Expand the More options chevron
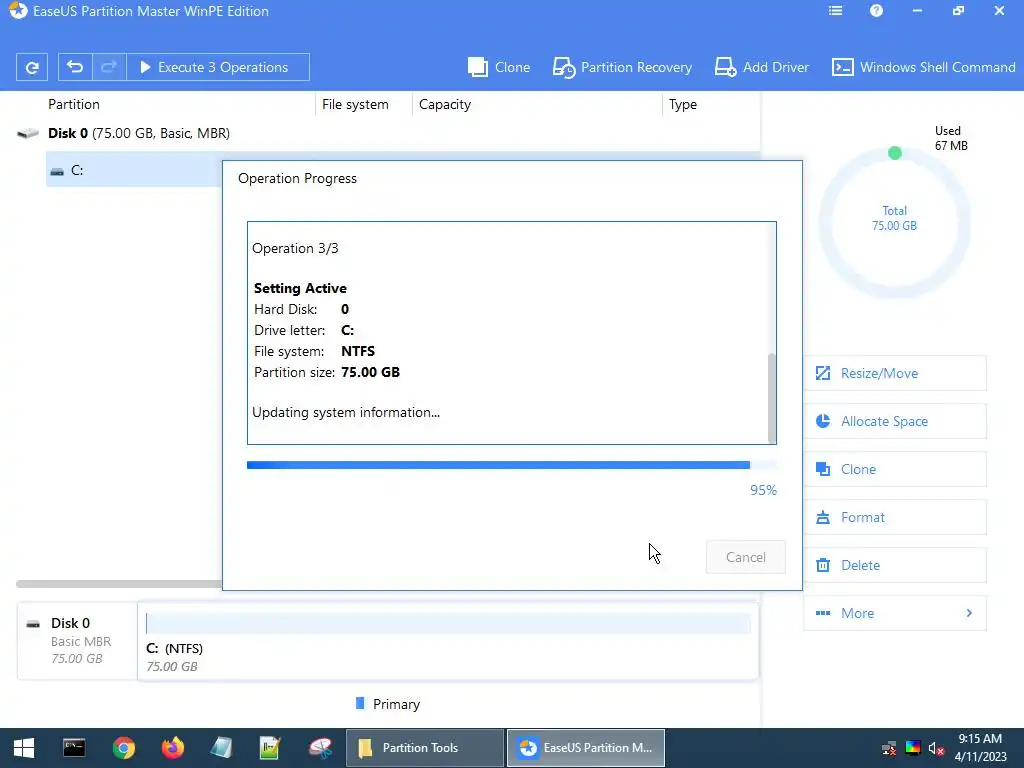The height and width of the screenshot is (768, 1024). click(969, 613)
